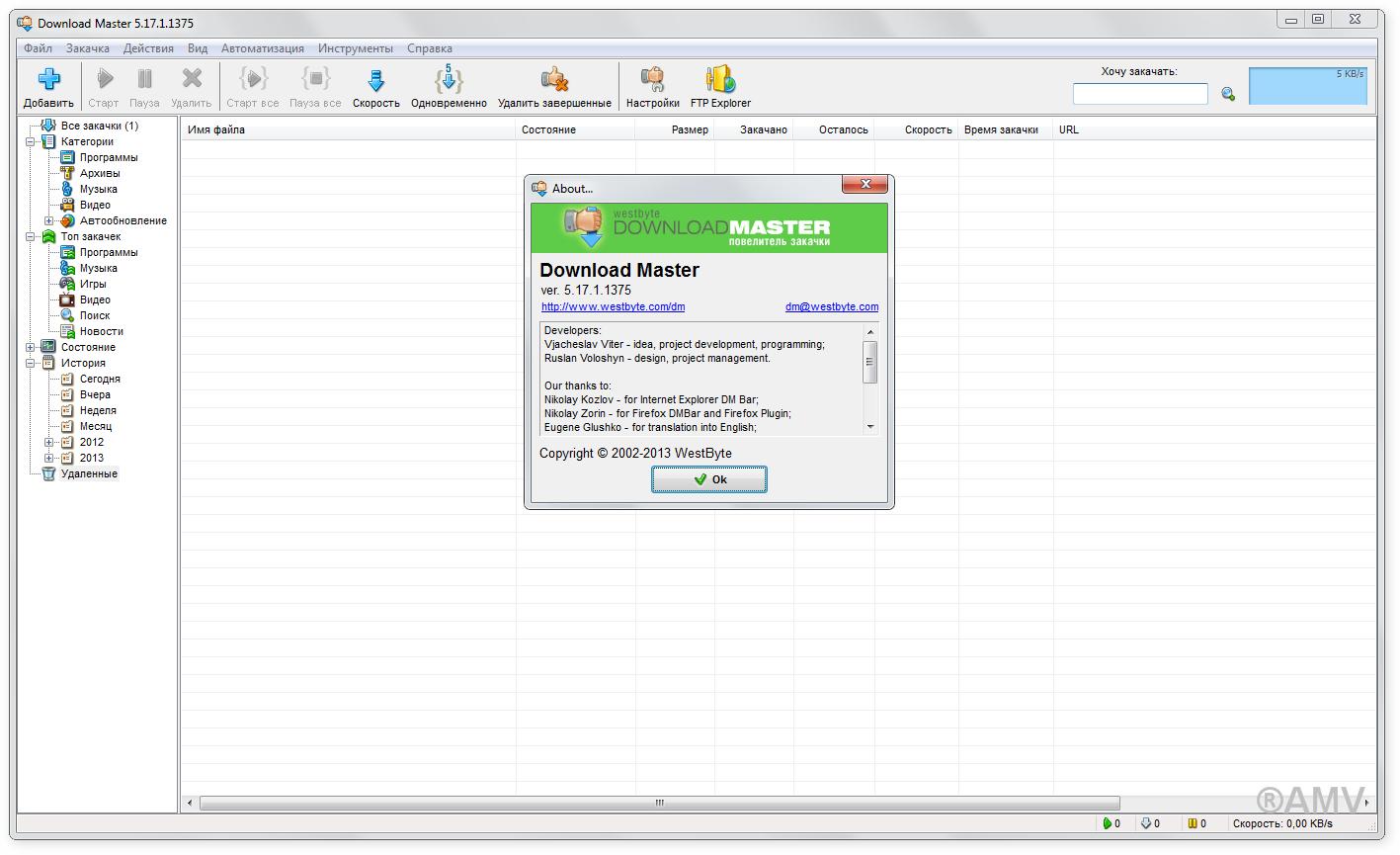
Task: Expand the Автообновление tree node
Action: 48,220
